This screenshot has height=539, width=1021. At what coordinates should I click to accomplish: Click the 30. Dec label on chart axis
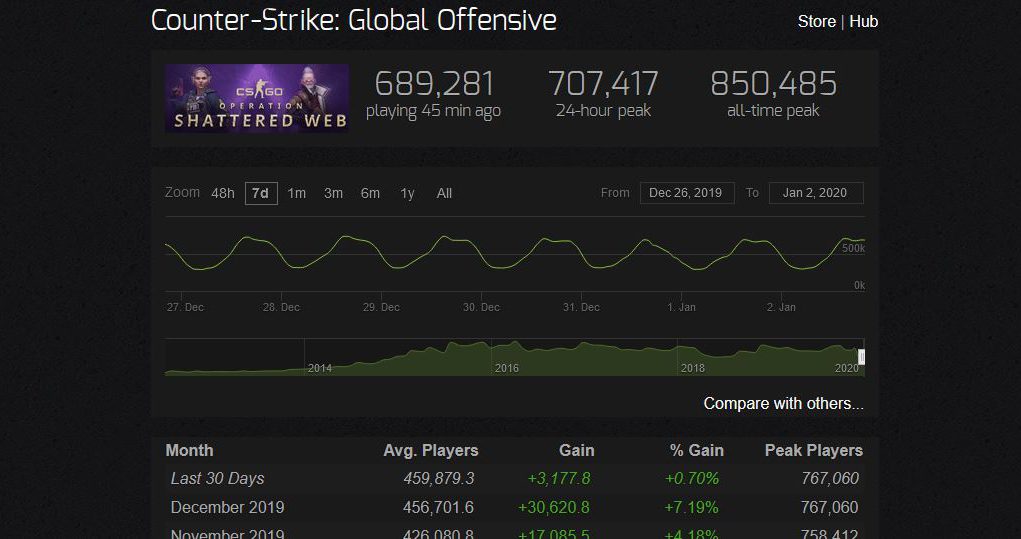481,307
